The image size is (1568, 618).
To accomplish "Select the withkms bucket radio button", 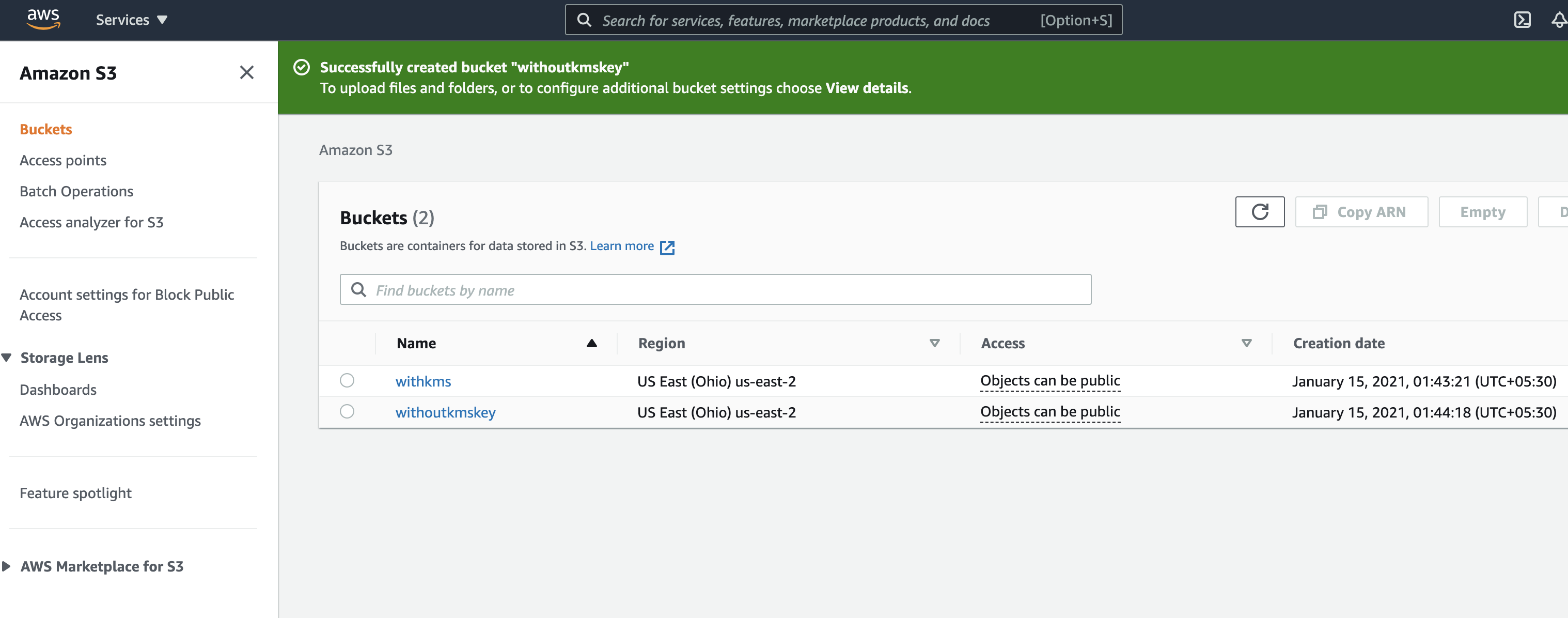I will tap(347, 380).
